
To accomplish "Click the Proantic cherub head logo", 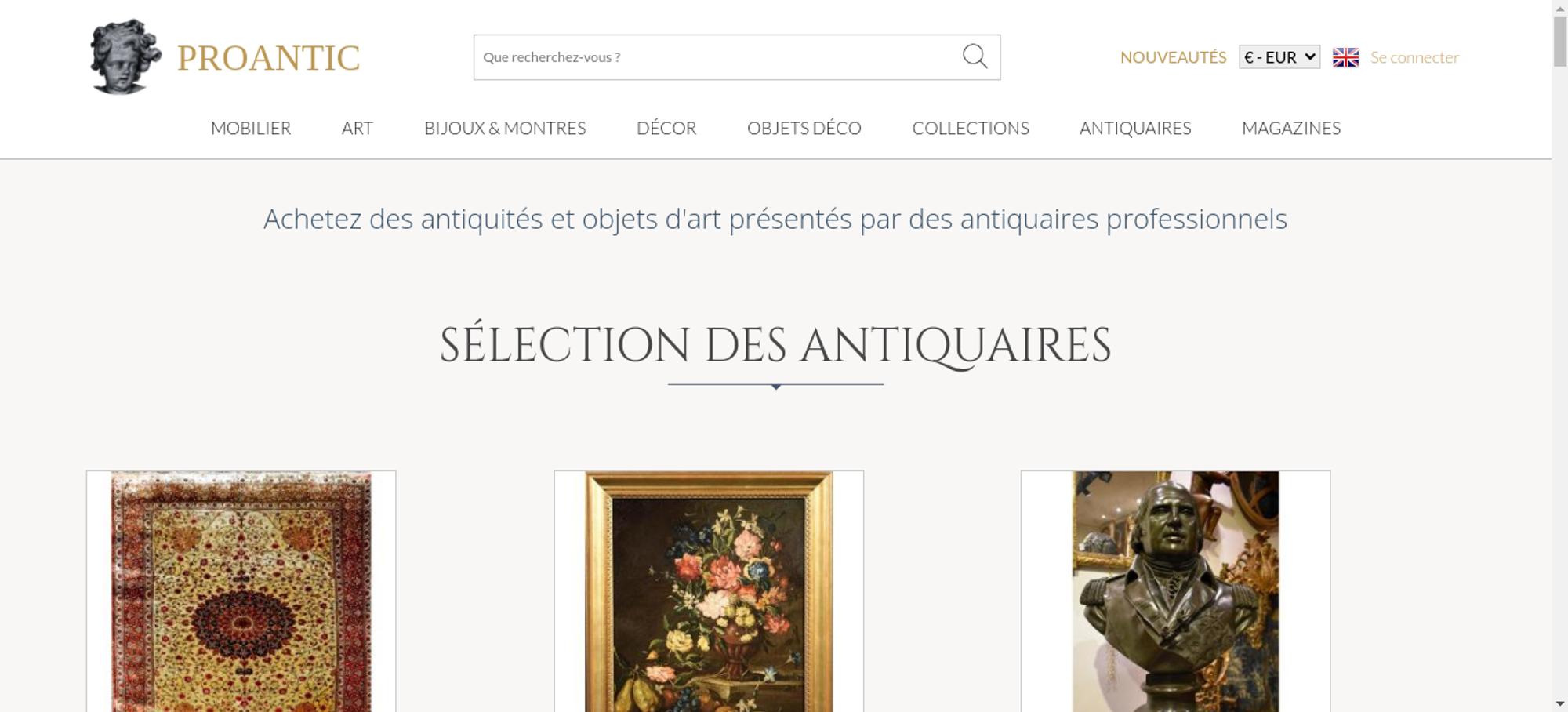I will pos(125,56).
